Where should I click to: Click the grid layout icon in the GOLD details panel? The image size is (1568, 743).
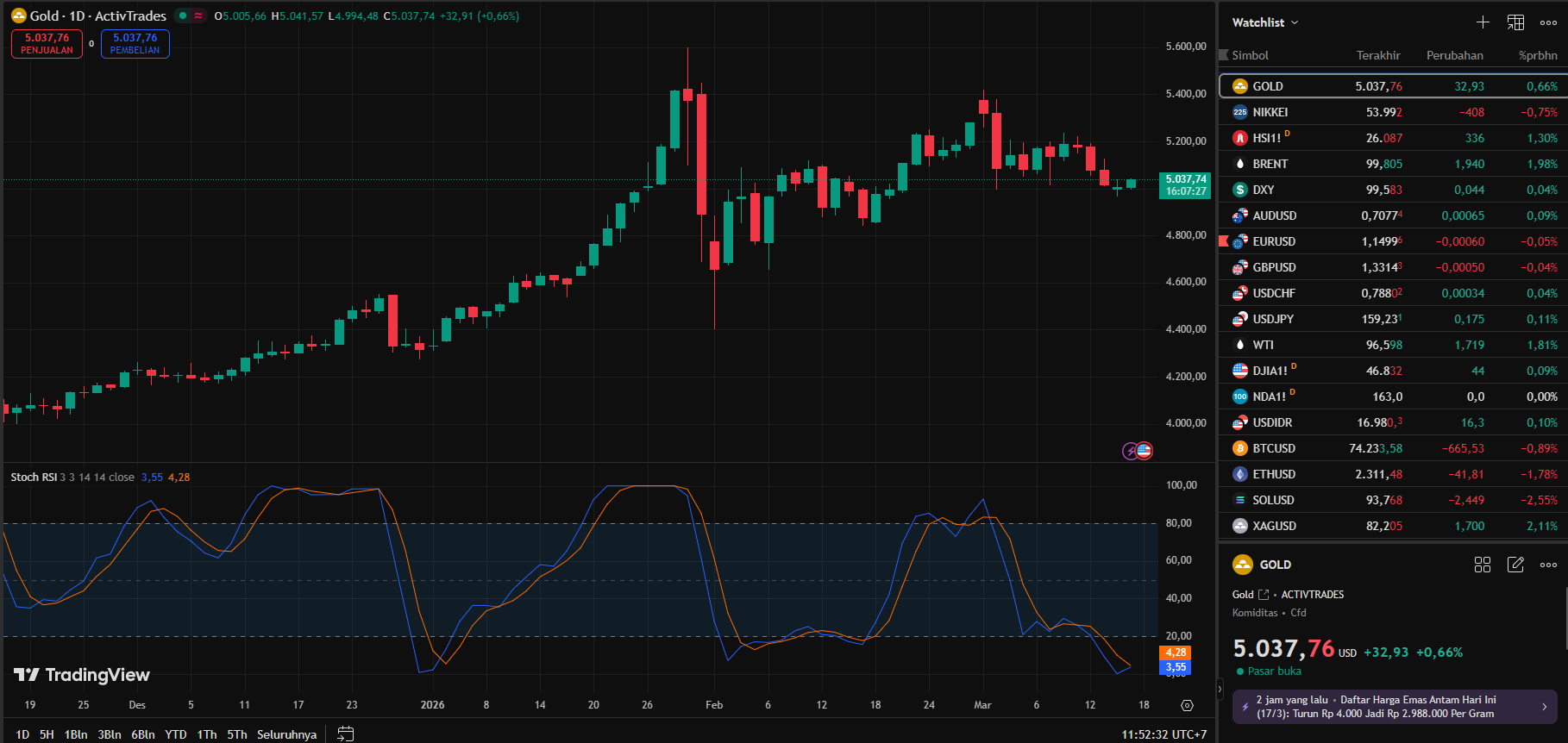click(x=1483, y=565)
